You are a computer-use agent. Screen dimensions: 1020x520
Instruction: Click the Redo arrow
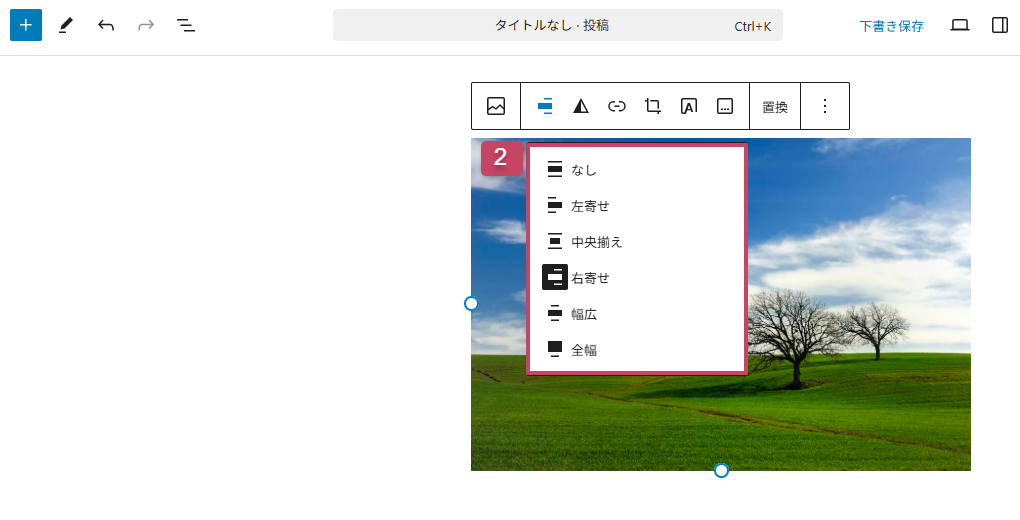coord(146,25)
